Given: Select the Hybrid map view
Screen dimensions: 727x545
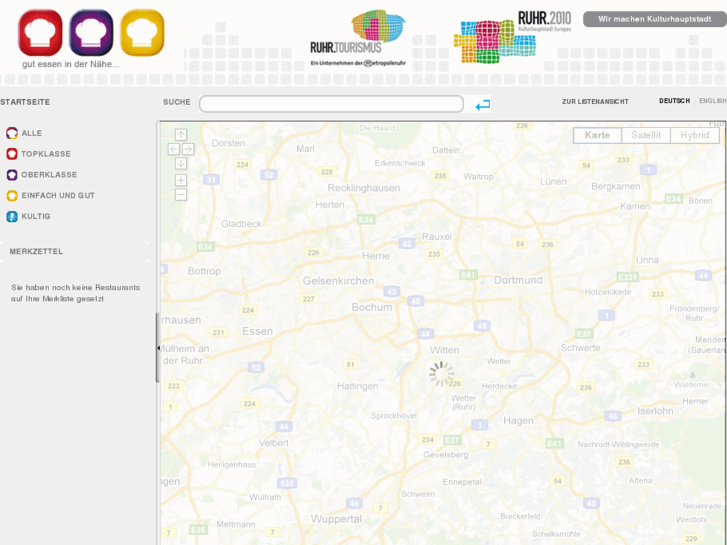Looking at the screenshot, I should (x=695, y=135).
